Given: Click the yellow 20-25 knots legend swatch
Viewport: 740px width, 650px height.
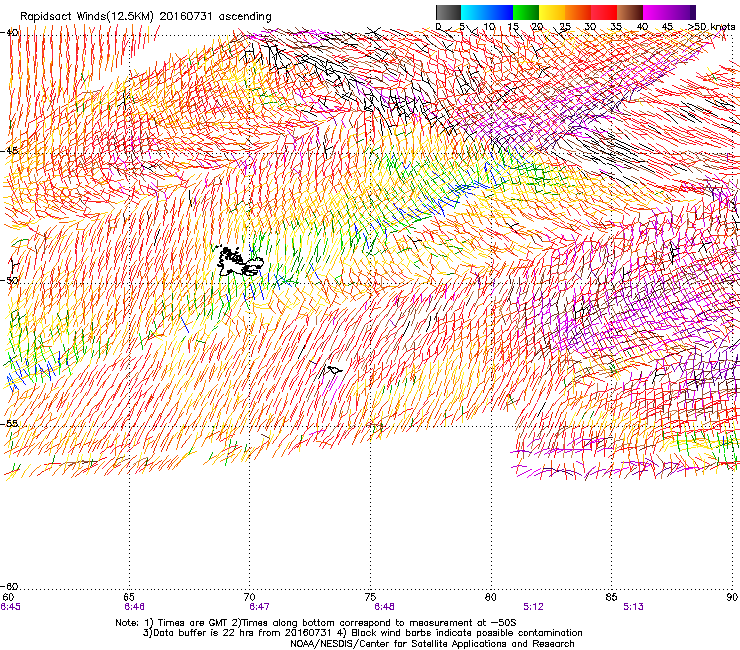Looking at the screenshot, I should 552,12.
